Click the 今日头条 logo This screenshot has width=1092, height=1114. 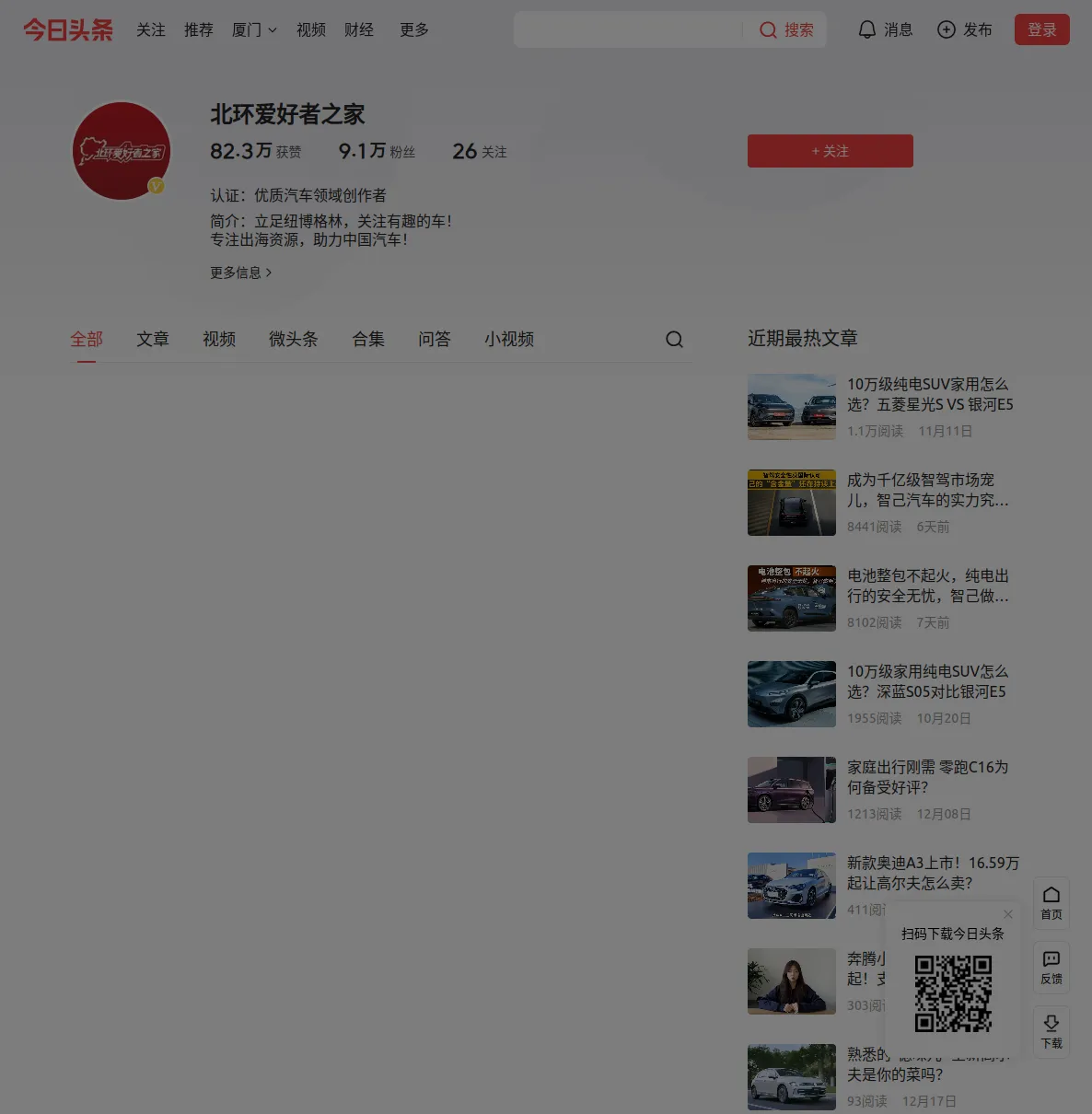point(68,29)
